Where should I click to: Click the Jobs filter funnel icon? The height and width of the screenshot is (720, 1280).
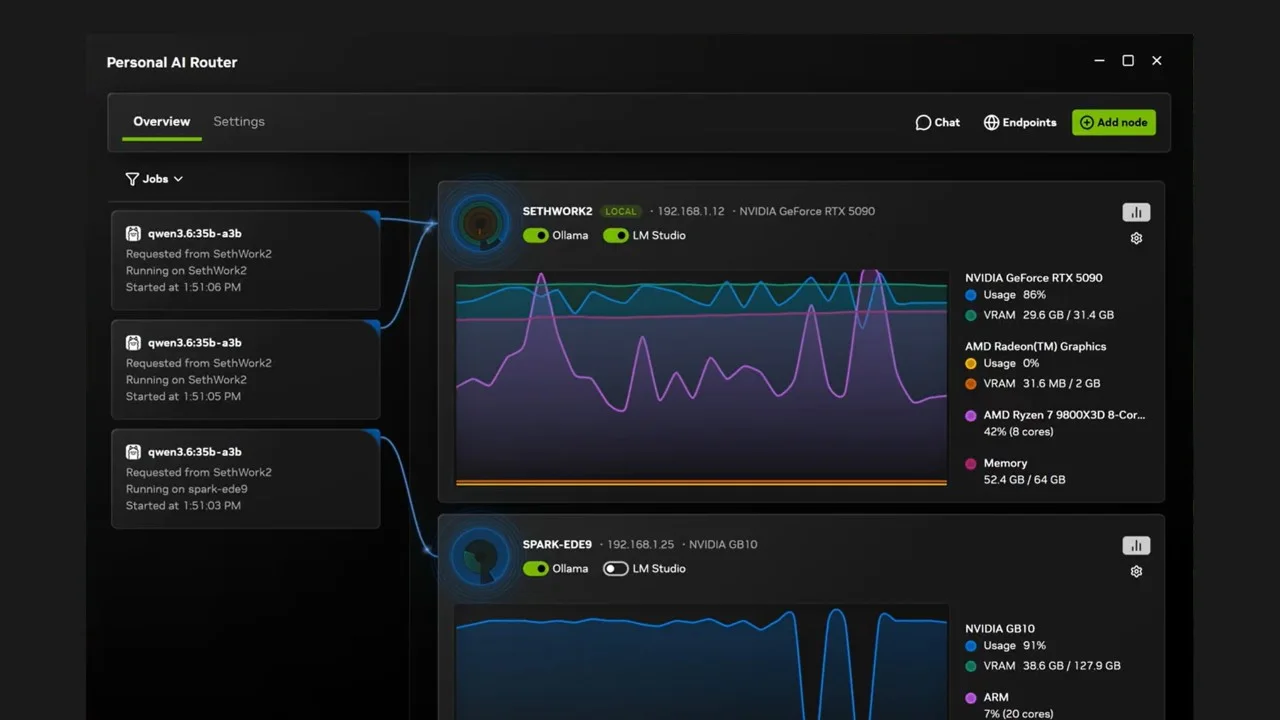click(132, 179)
